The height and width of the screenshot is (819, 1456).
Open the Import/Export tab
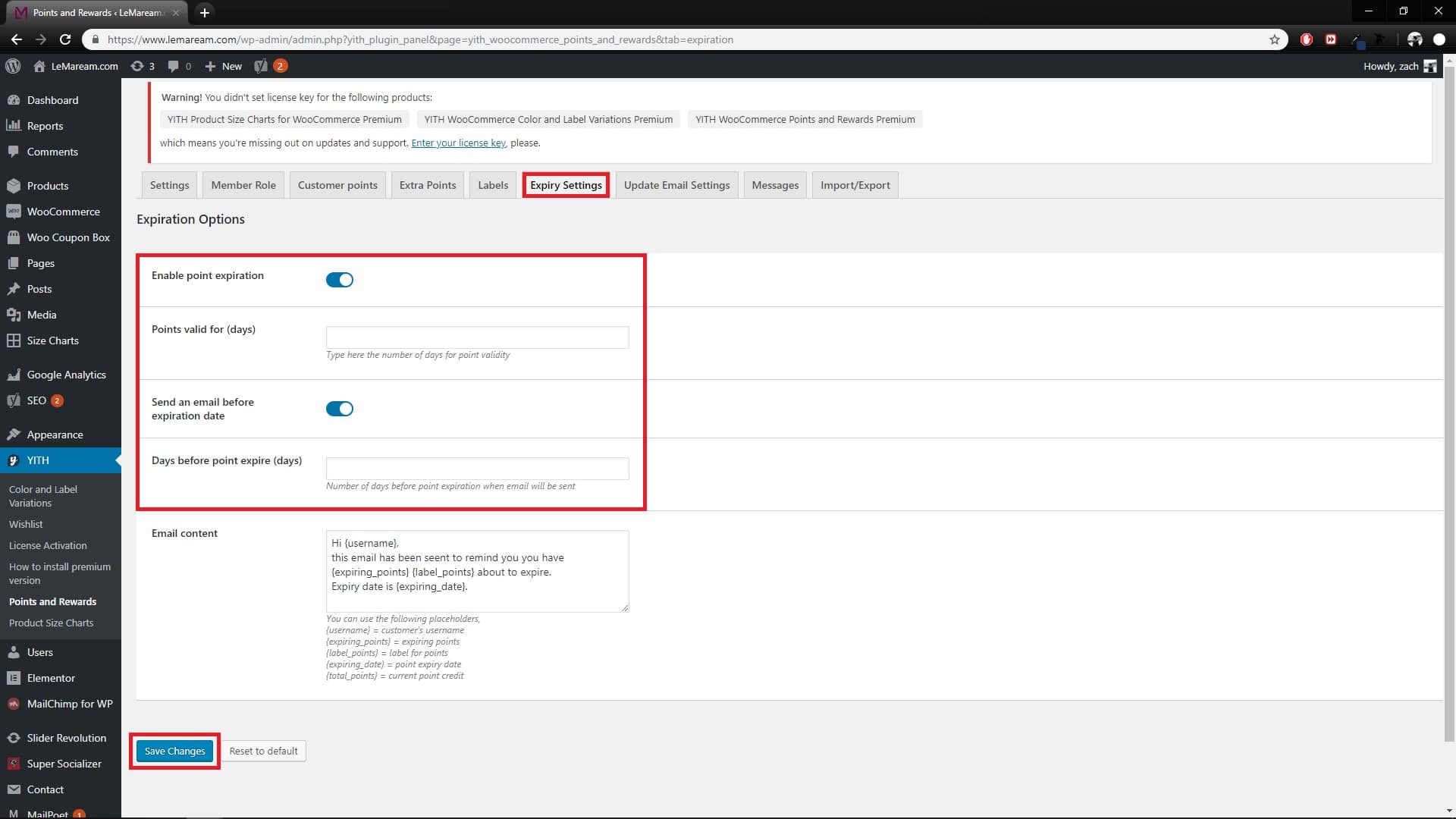click(855, 185)
